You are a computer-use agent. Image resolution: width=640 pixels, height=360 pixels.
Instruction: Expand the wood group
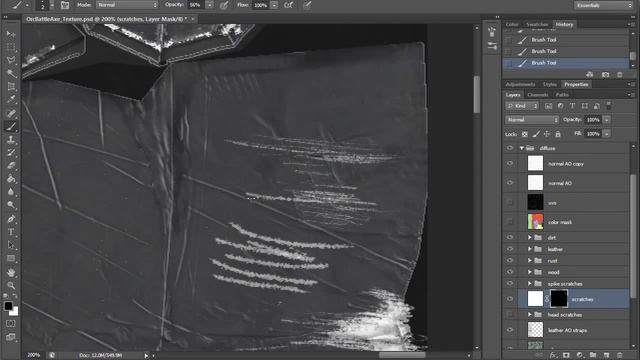[x=529, y=272]
